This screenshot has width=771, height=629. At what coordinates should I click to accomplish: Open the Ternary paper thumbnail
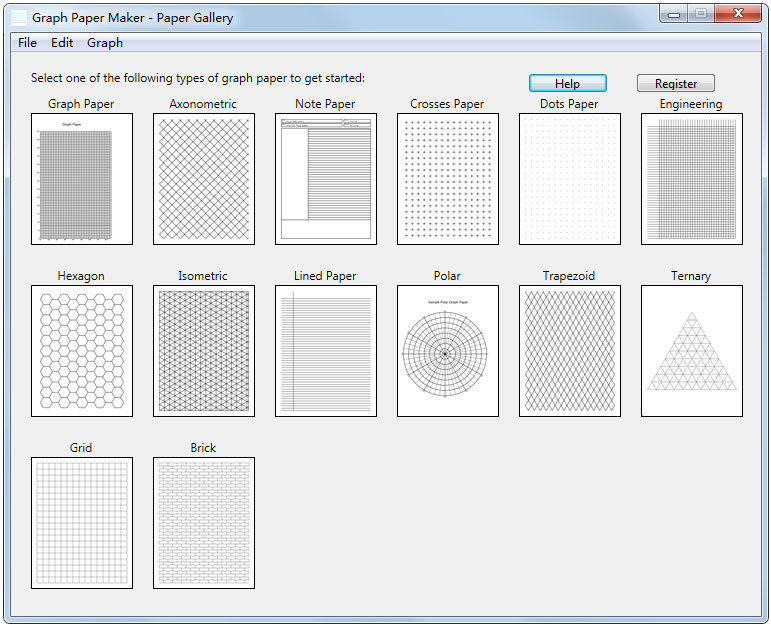[691, 351]
